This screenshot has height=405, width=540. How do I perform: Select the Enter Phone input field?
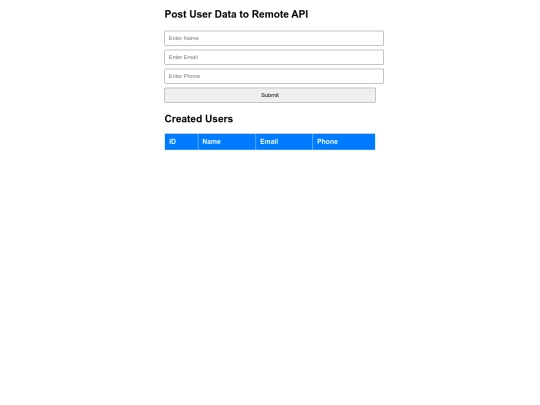click(x=274, y=76)
